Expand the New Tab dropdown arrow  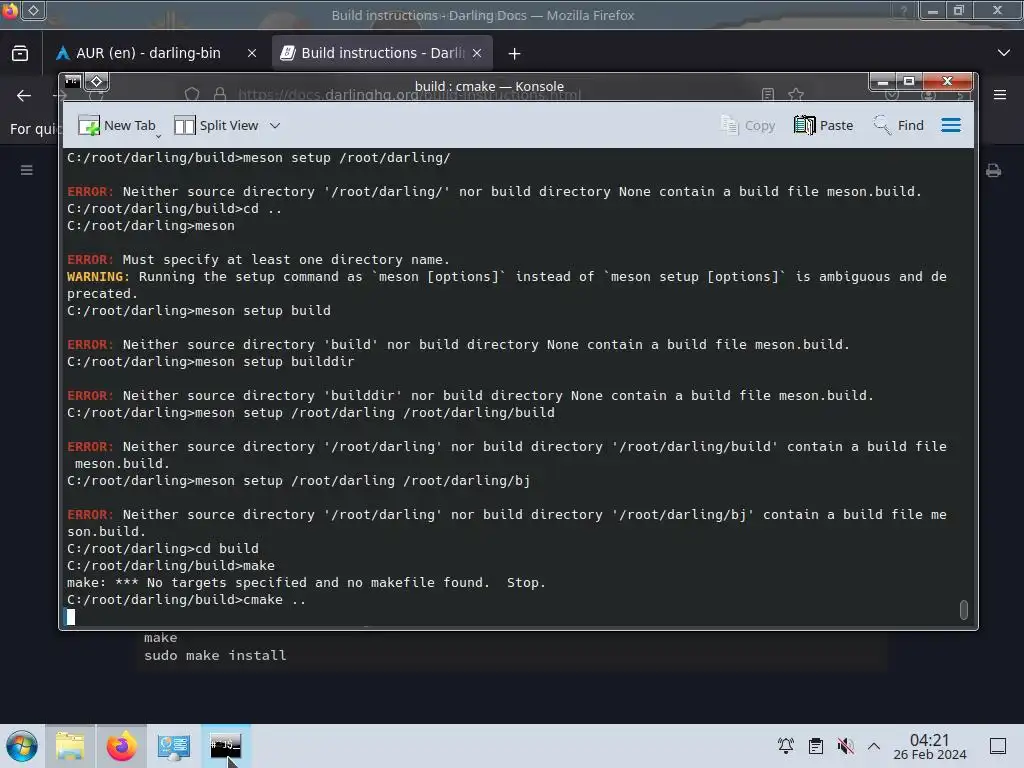tap(158, 136)
